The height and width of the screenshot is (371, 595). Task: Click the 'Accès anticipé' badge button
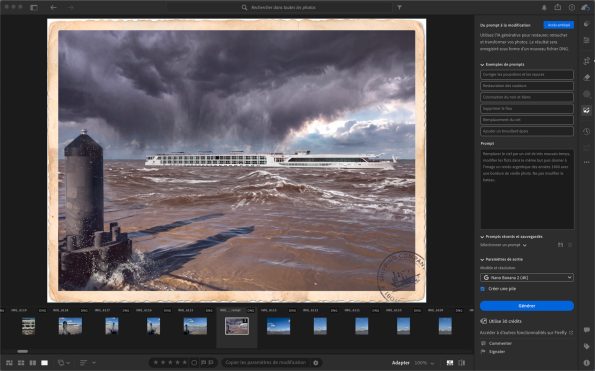click(x=559, y=25)
